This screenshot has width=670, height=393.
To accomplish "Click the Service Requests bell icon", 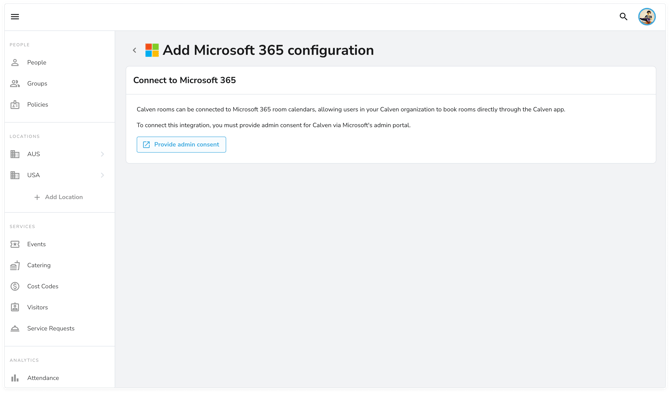I will pyautogui.click(x=15, y=328).
